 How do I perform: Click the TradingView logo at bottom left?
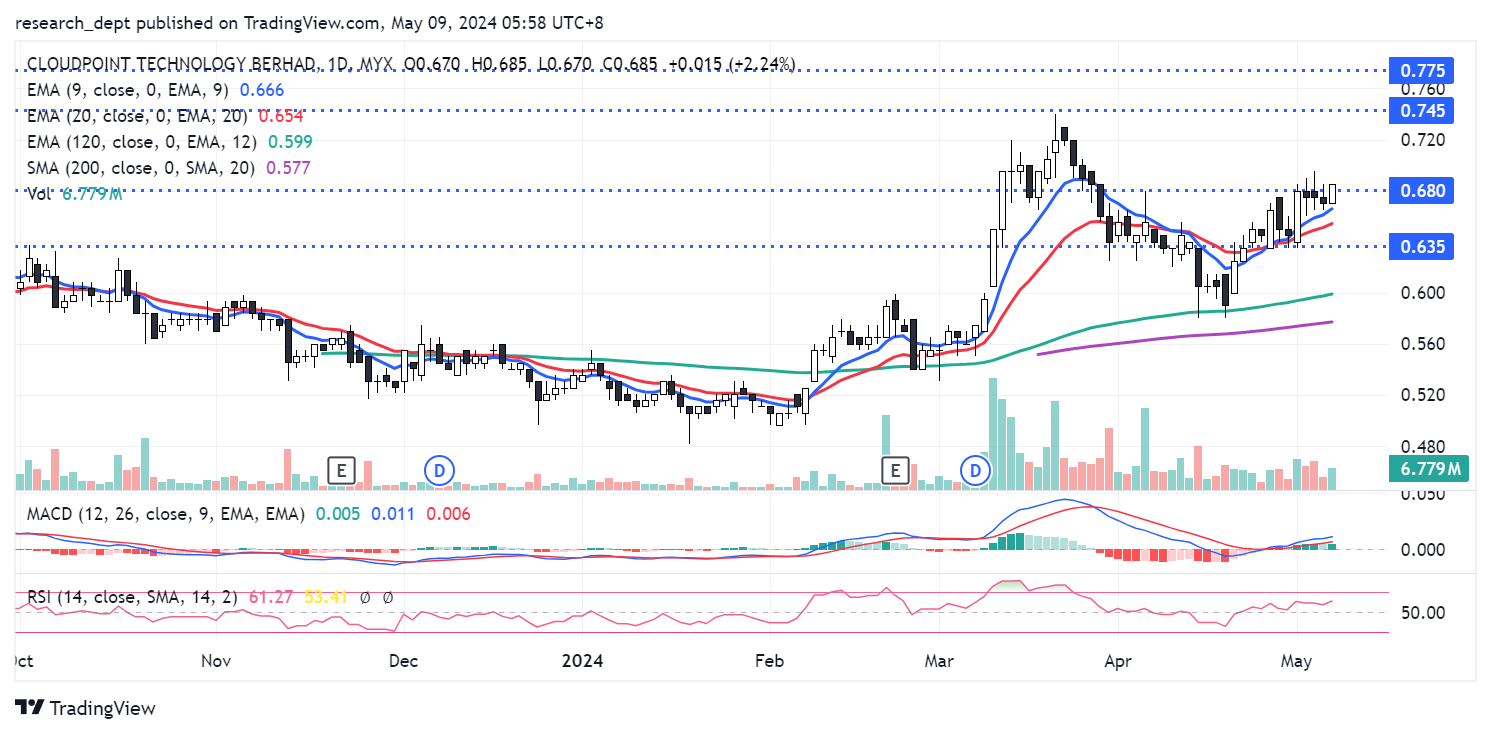[x=86, y=708]
